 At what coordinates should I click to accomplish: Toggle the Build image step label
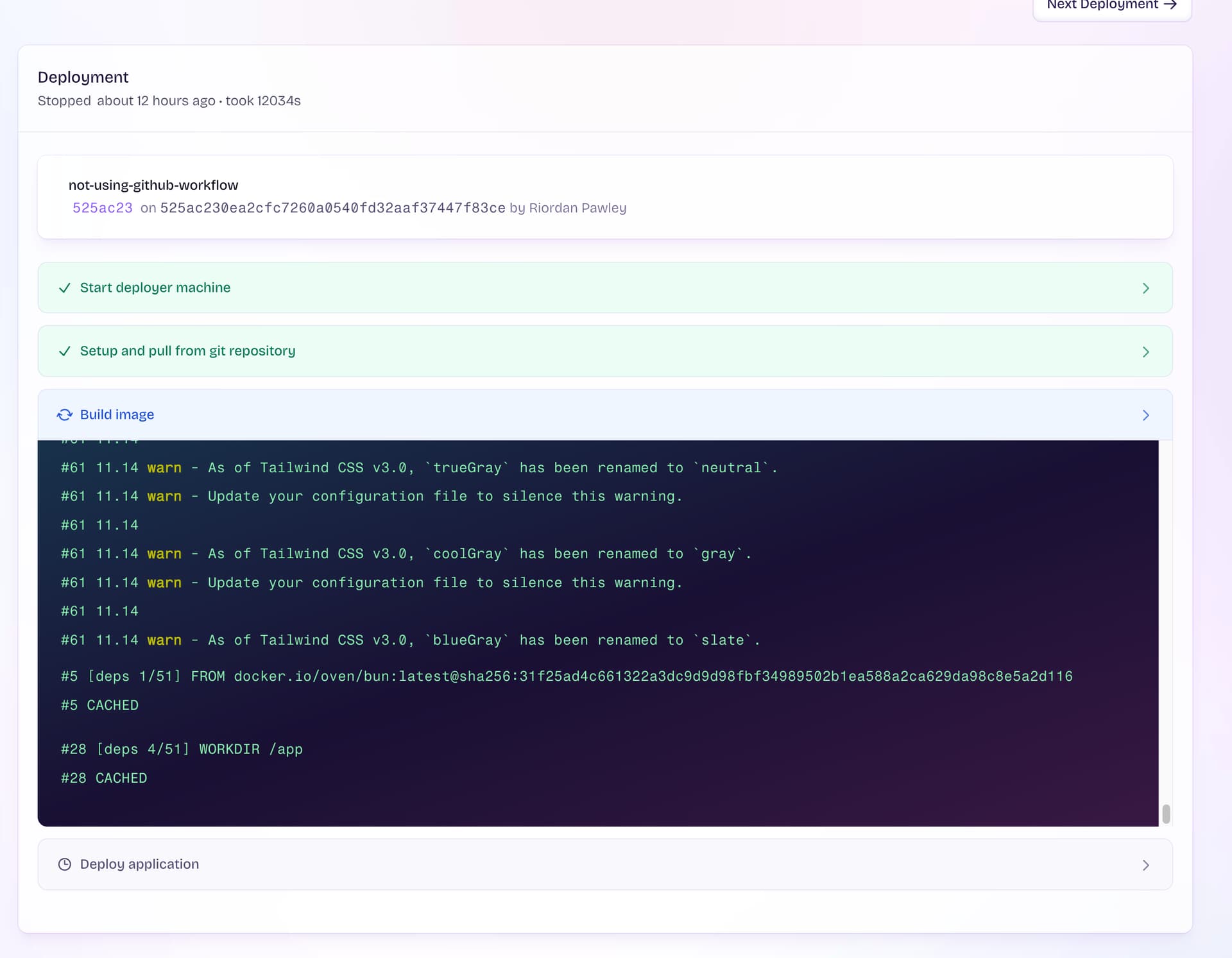tap(117, 415)
